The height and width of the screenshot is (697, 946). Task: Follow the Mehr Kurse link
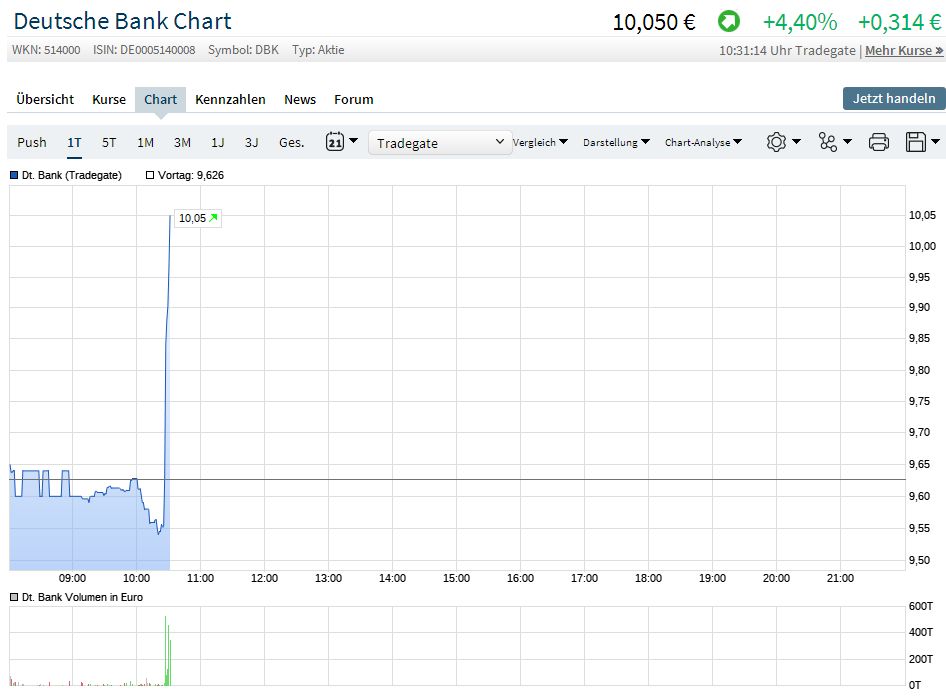898,50
